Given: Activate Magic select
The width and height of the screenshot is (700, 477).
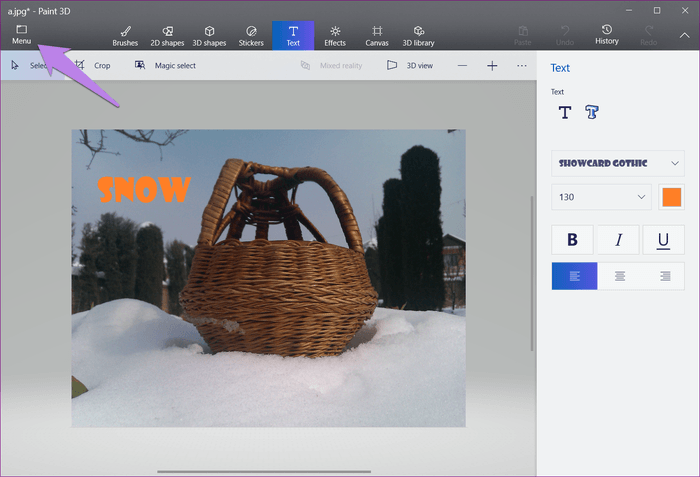Looking at the screenshot, I should pyautogui.click(x=166, y=66).
